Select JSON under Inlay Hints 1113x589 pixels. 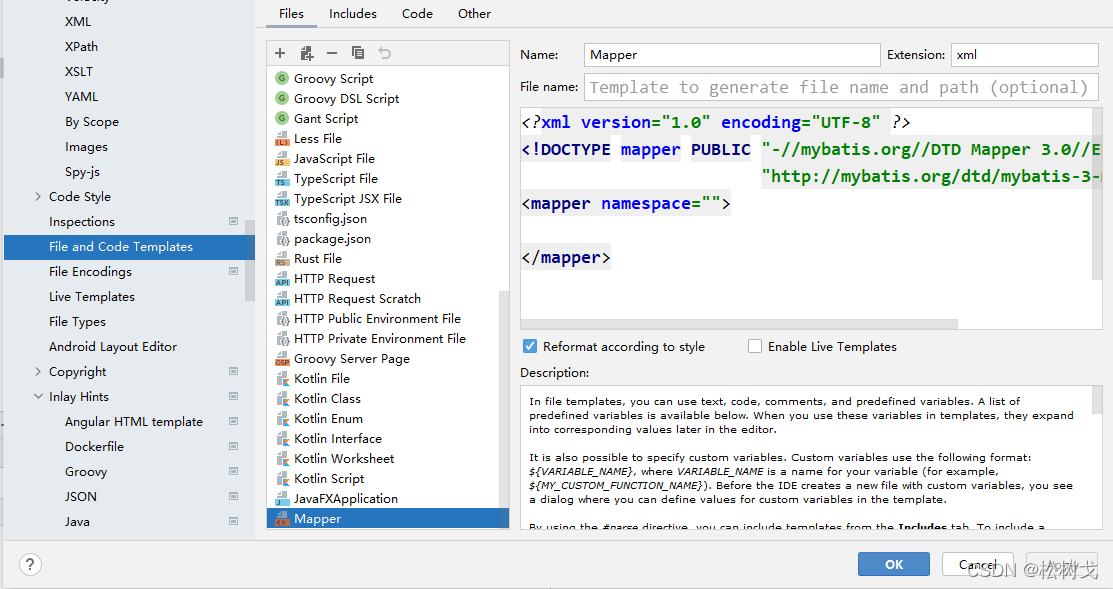click(x=80, y=497)
